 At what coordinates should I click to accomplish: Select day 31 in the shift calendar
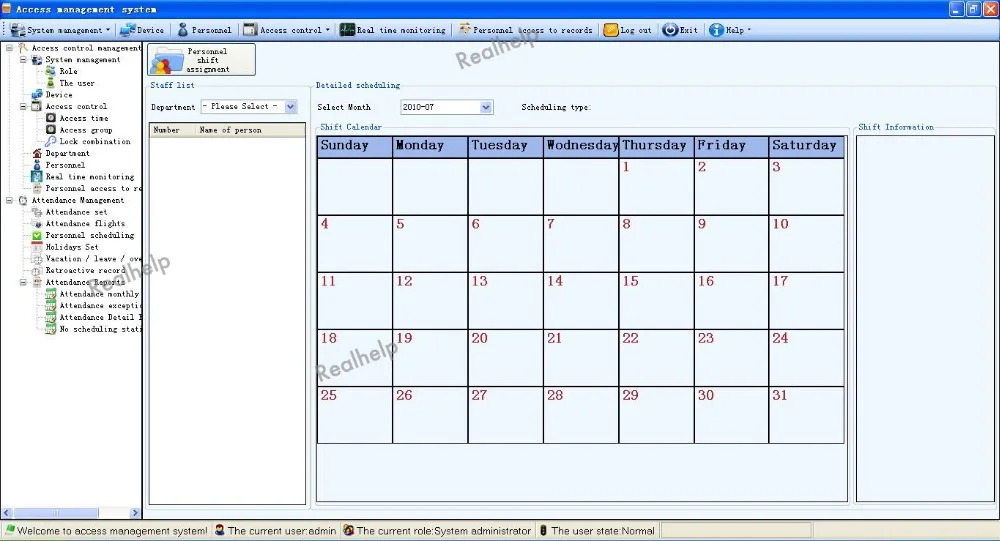(x=807, y=415)
